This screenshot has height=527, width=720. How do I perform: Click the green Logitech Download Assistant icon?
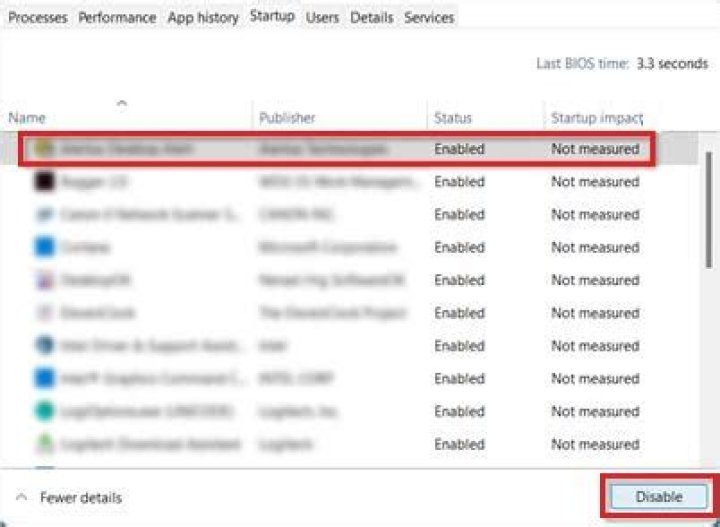tap(43, 444)
